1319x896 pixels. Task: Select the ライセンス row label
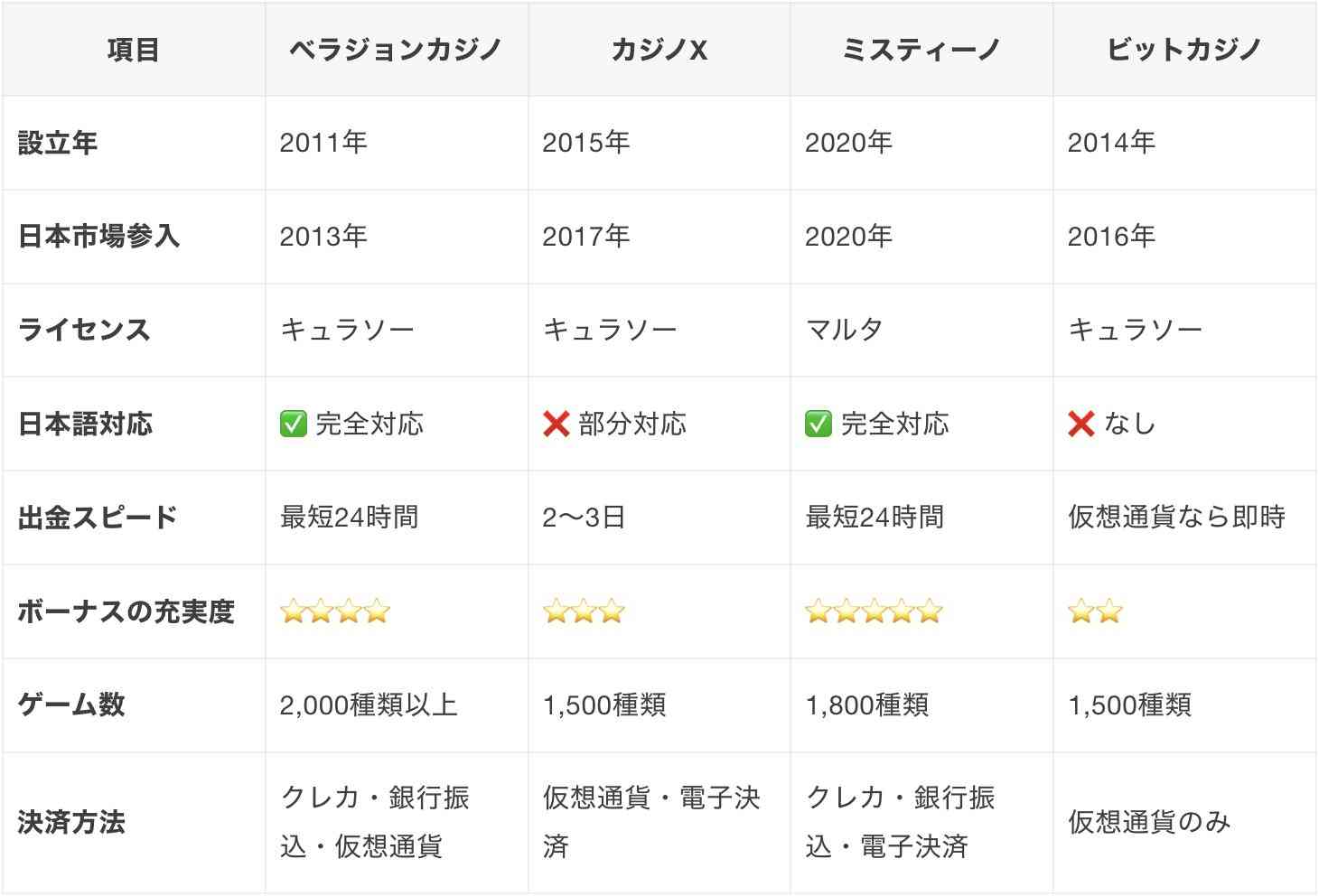(x=84, y=330)
